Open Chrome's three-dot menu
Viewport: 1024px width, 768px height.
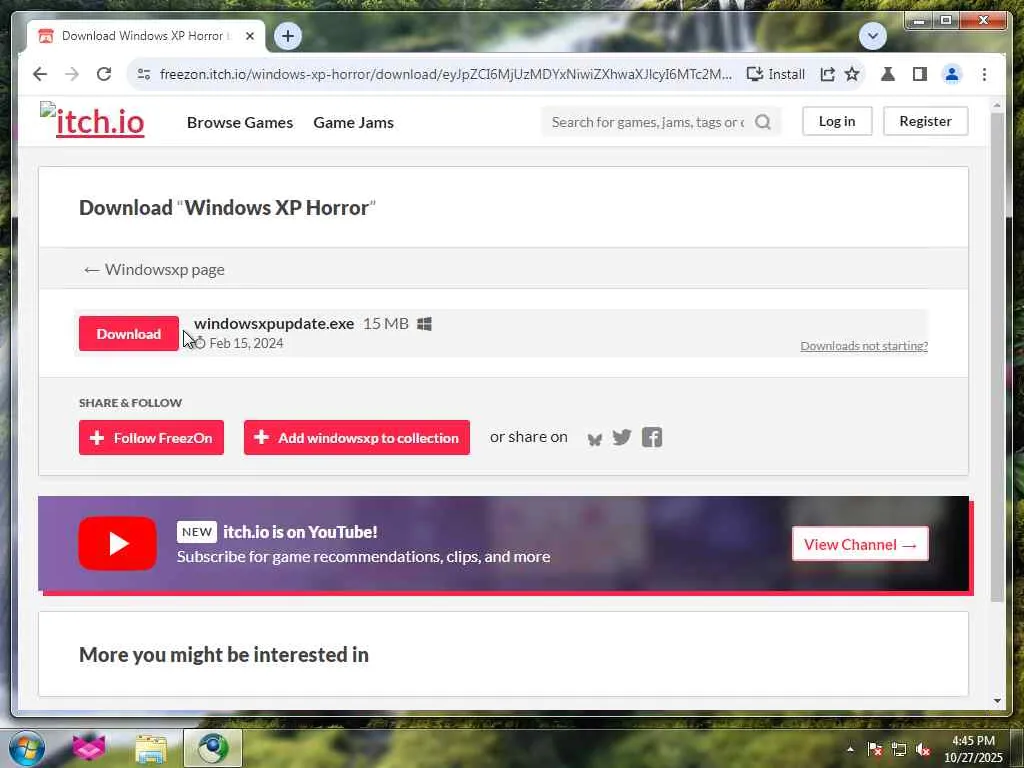984,74
